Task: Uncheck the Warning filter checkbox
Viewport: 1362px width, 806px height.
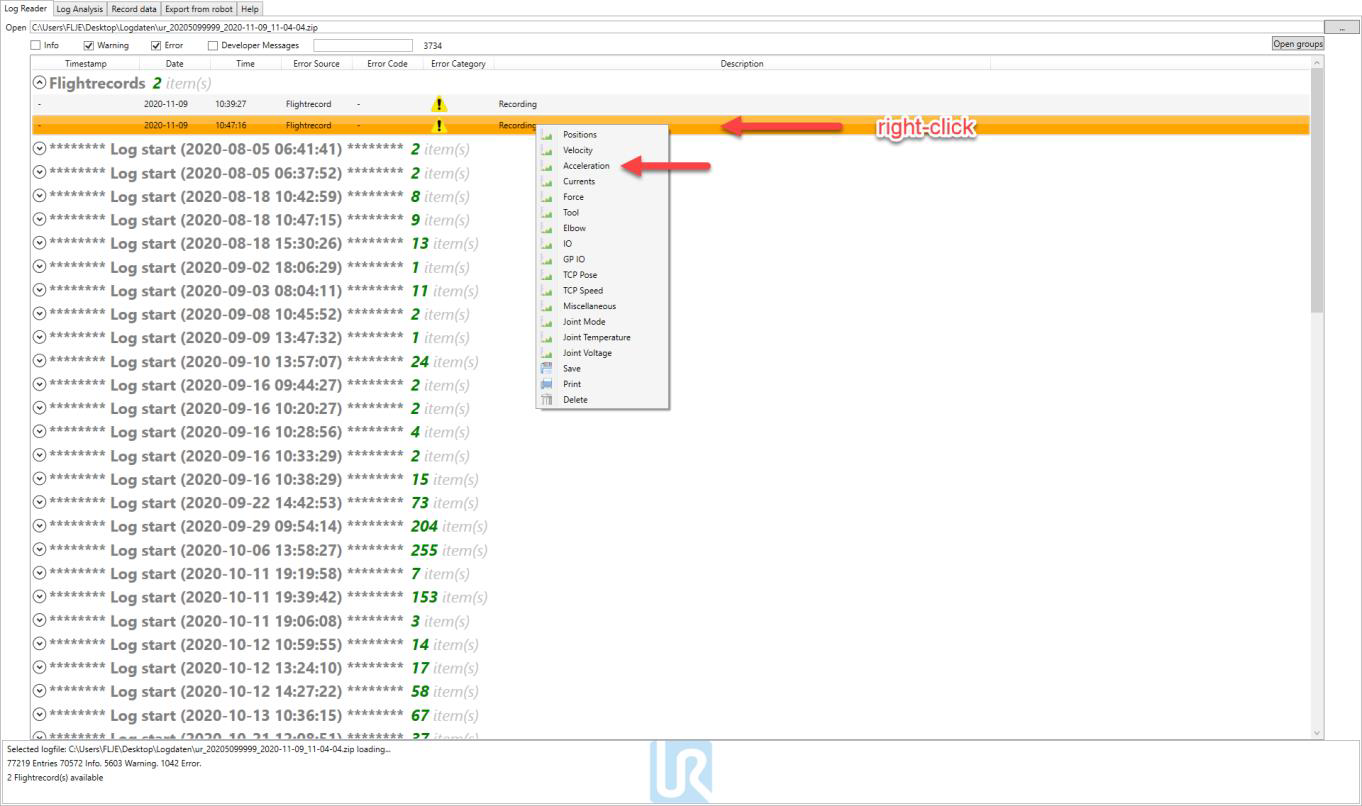Action: pyautogui.click(x=89, y=45)
